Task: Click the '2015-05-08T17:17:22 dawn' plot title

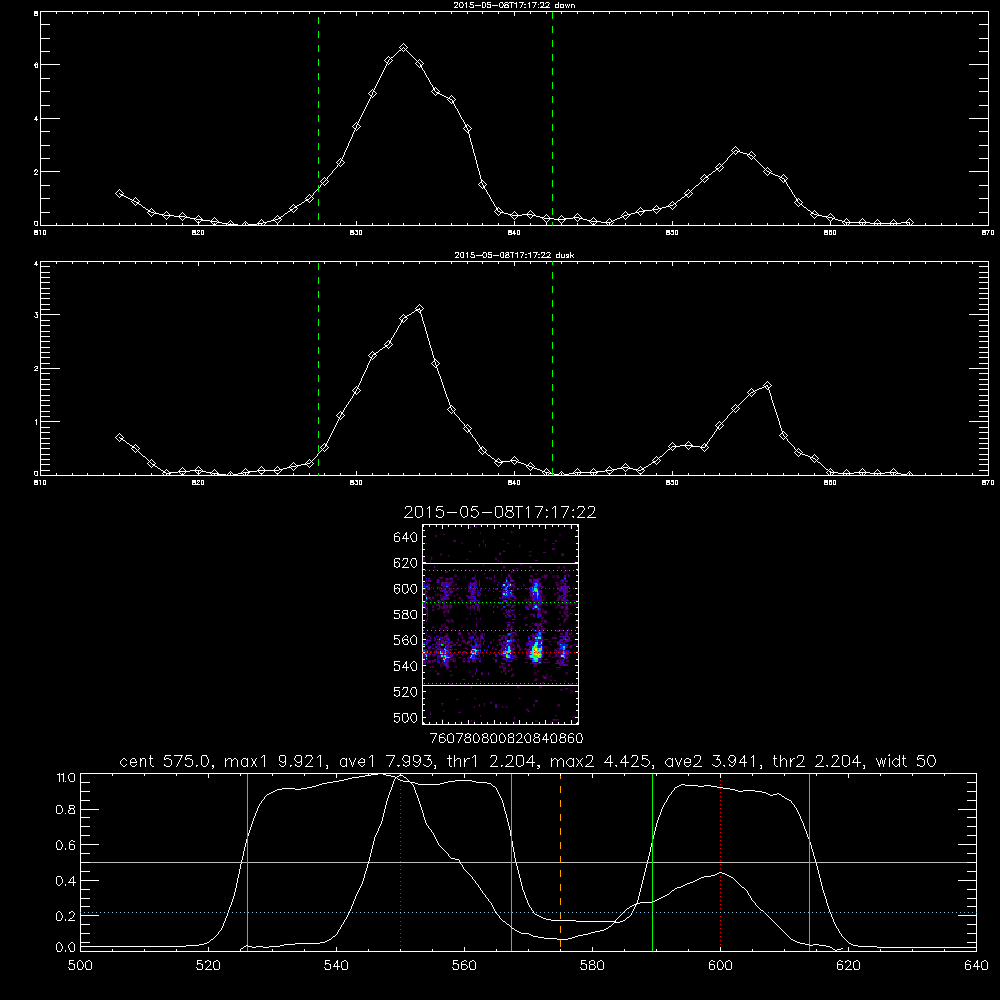Action: [514, 5]
